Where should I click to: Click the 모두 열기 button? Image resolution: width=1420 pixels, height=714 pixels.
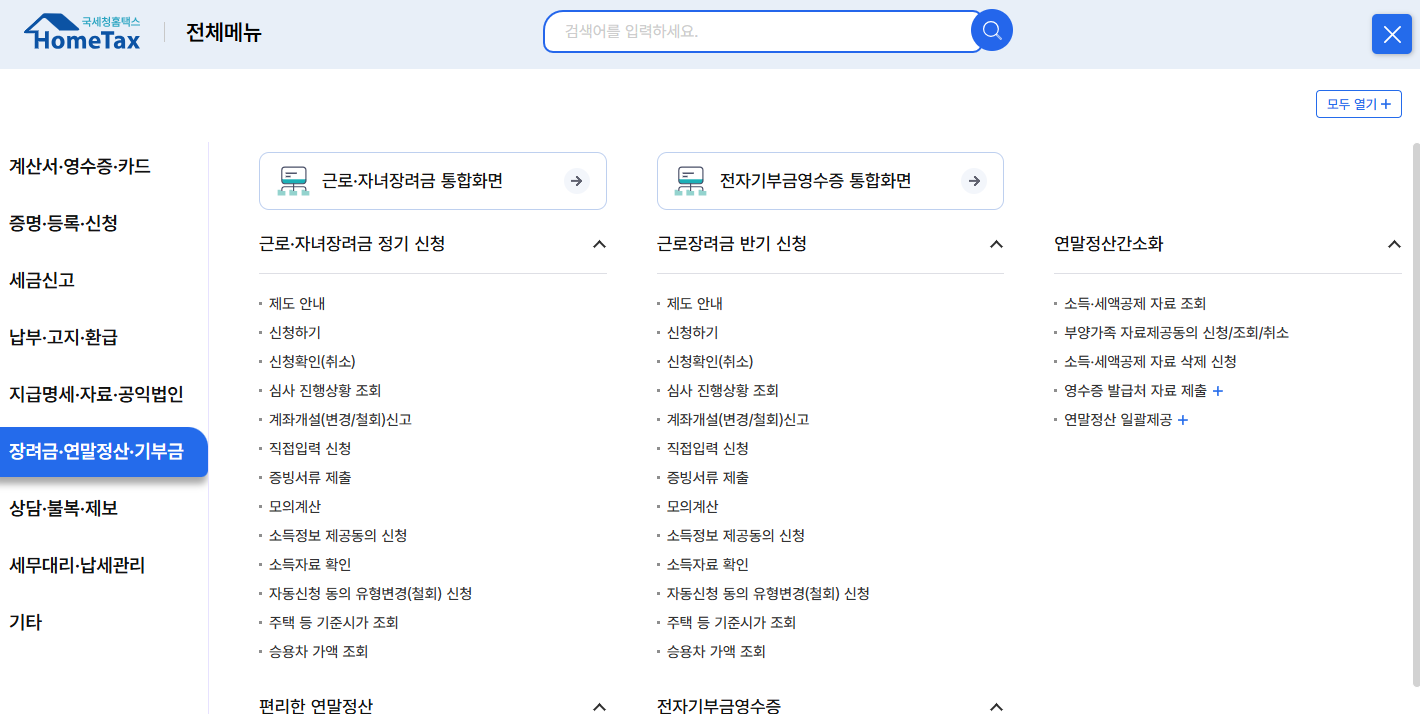click(1358, 104)
